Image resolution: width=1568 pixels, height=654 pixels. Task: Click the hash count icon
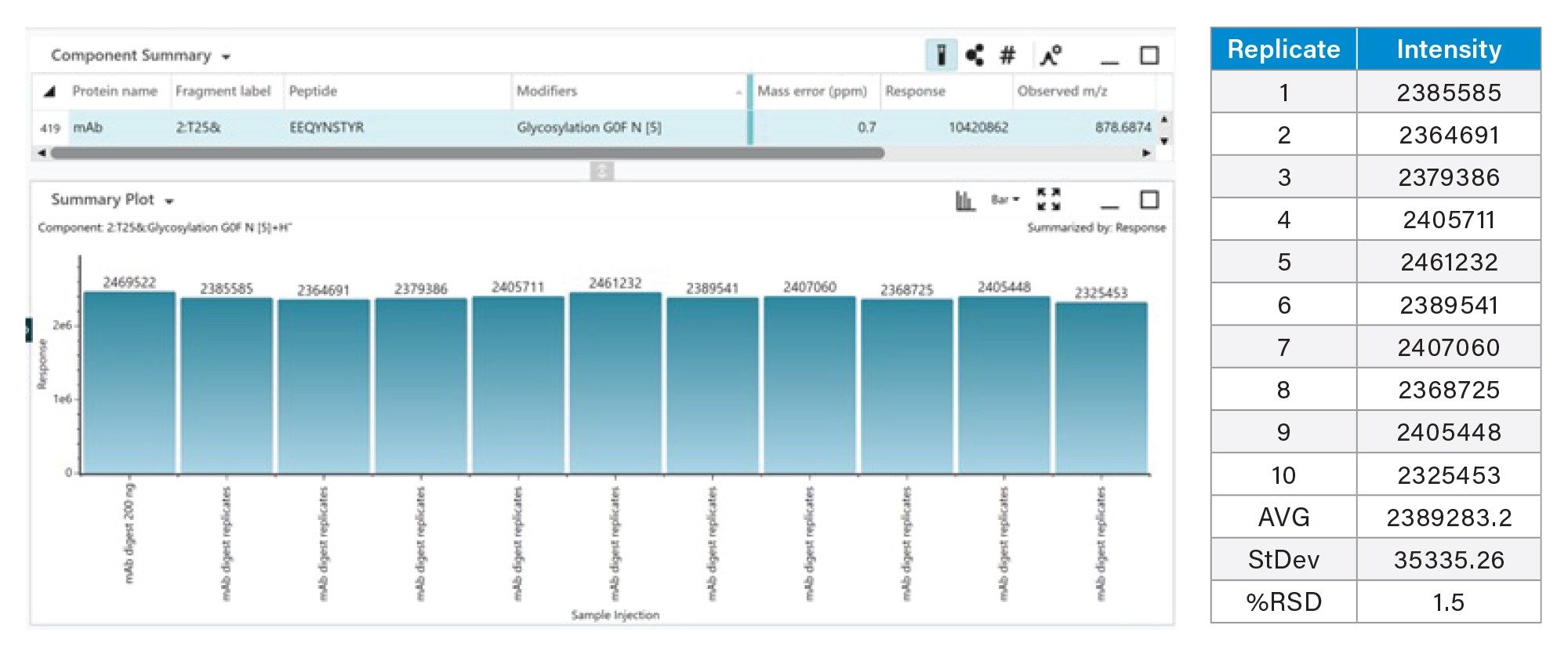(1007, 56)
